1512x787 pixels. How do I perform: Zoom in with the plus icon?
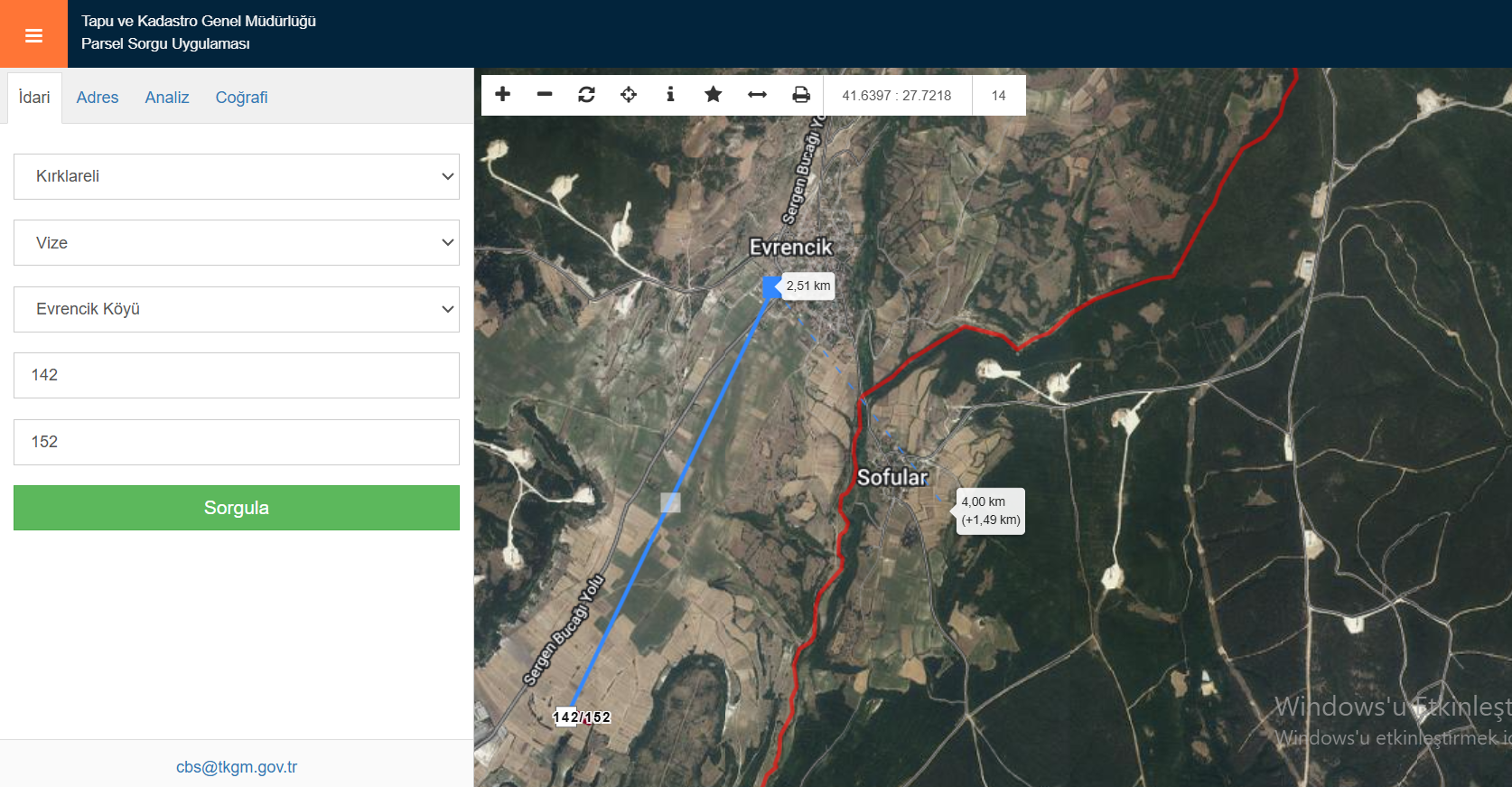[503, 94]
